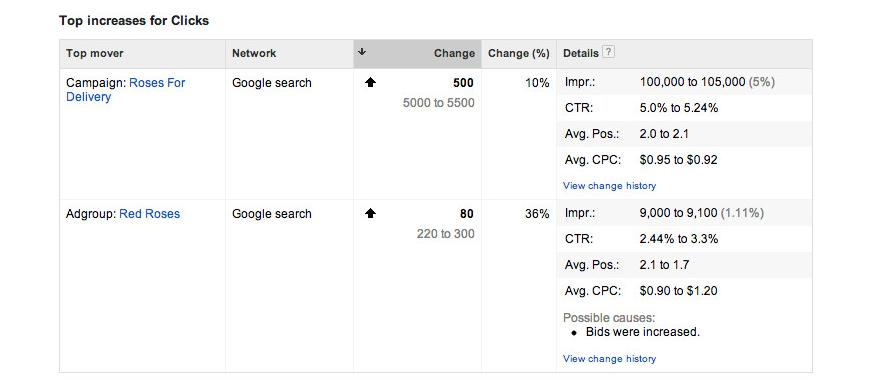
Task: Click the Network column header
Action: (254, 54)
